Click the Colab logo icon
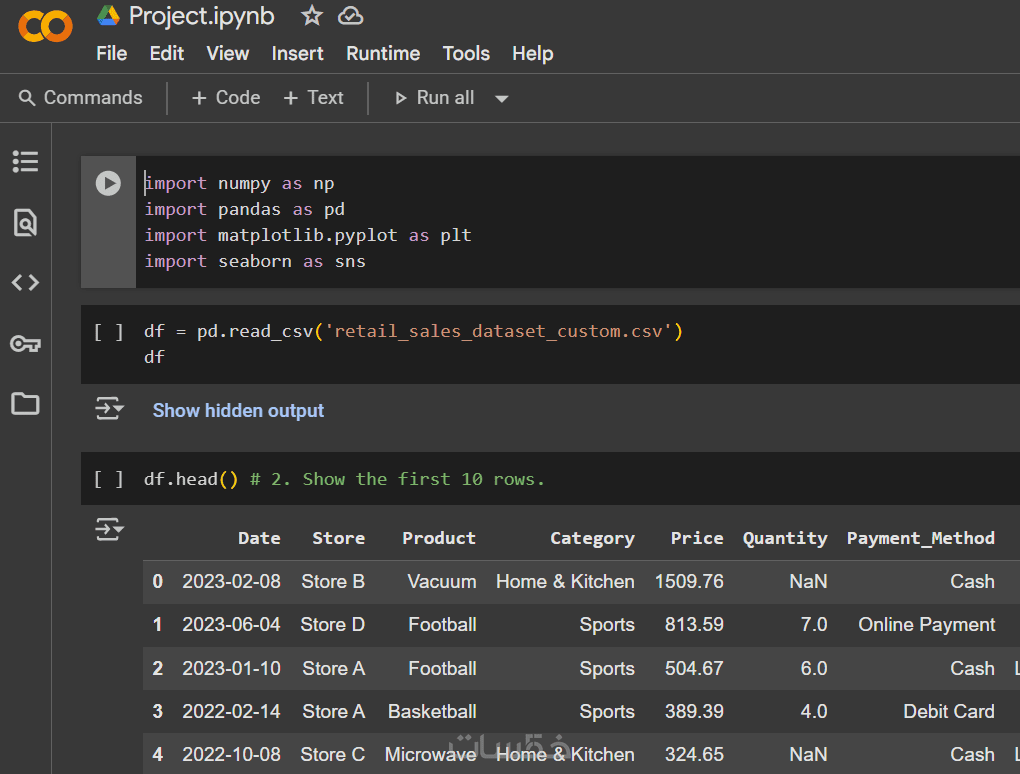Image resolution: width=1020 pixels, height=774 pixels. (x=46, y=27)
